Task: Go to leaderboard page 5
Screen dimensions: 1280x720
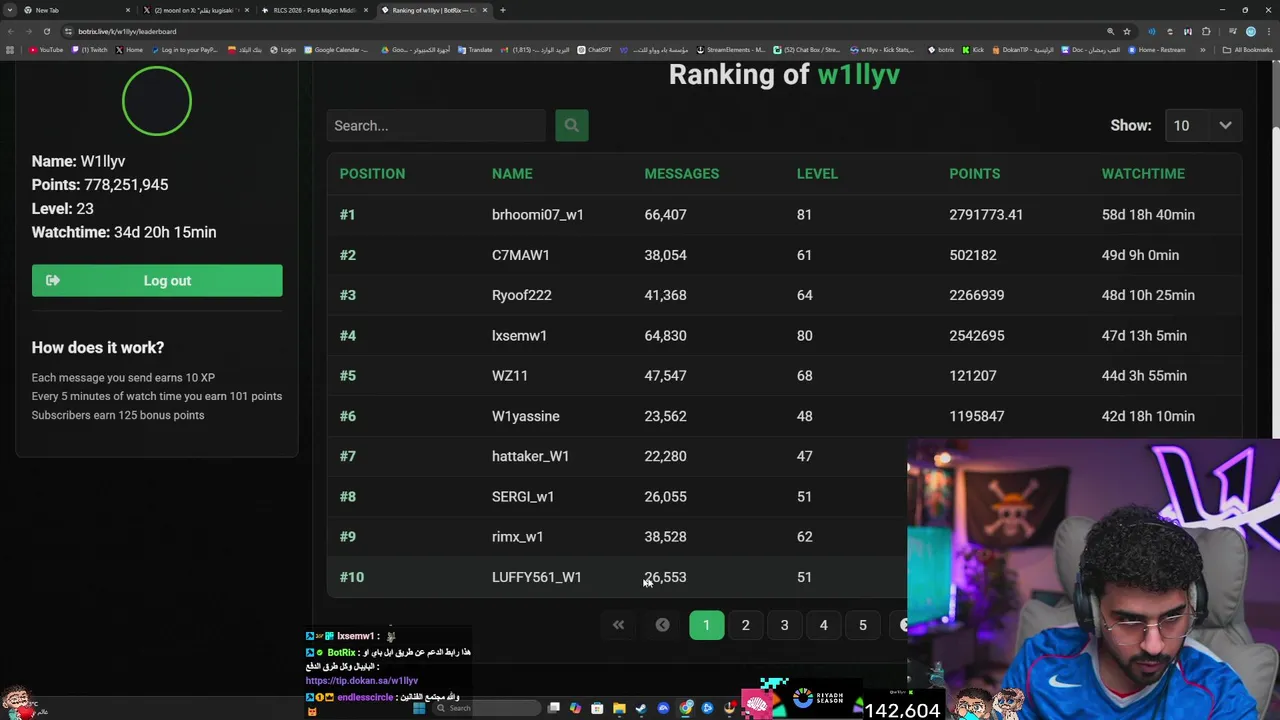Action: point(862,625)
